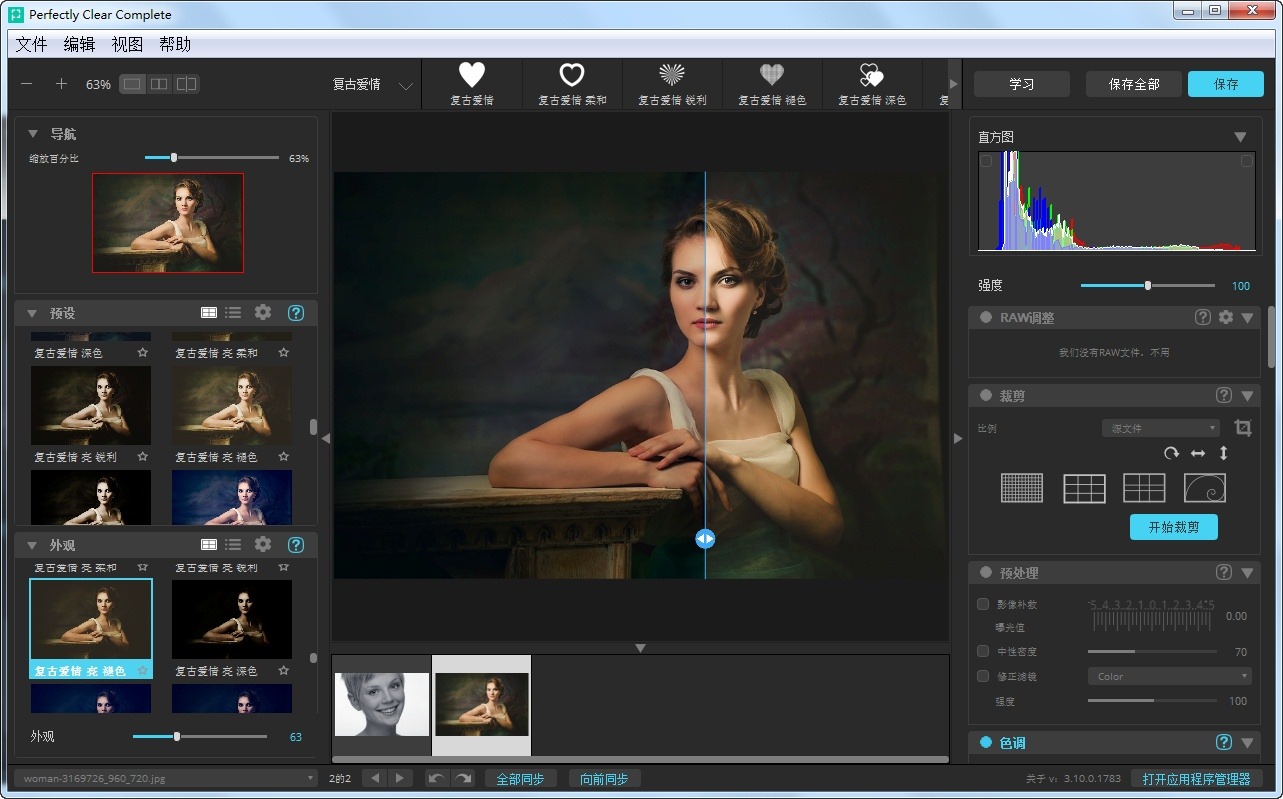Show presets panel in list view
Viewport: 1283px width, 799px height.
[233, 313]
